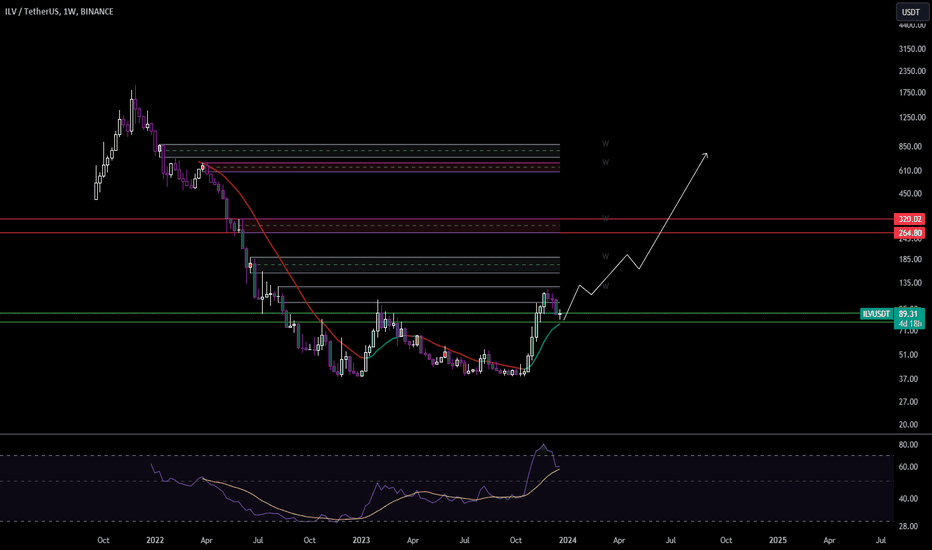This screenshot has height=550, width=932.
Task: Click the 2022 label on the time axis
Action: click(x=155, y=540)
